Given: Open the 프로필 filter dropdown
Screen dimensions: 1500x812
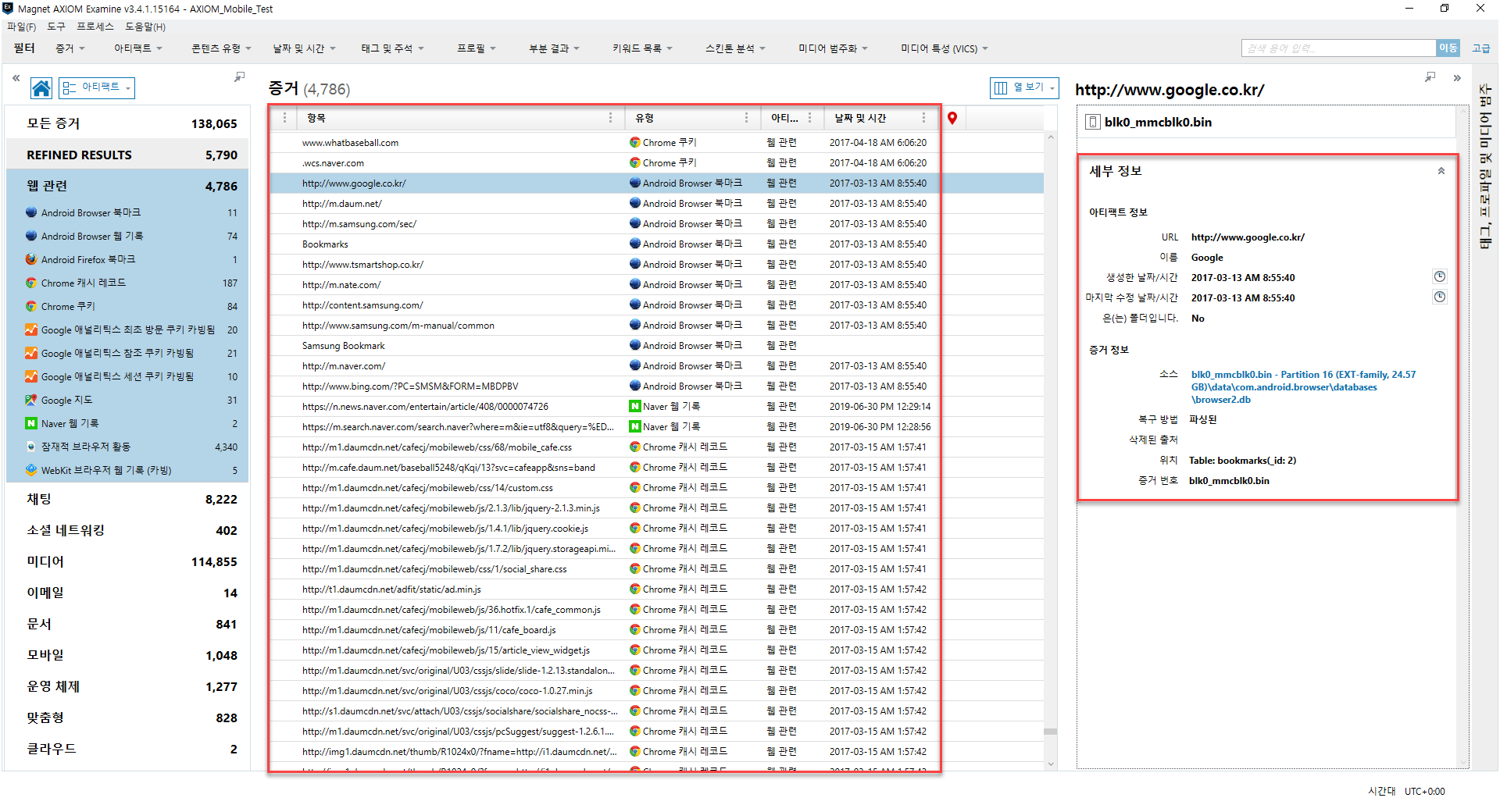Looking at the screenshot, I should click(477, 48).
